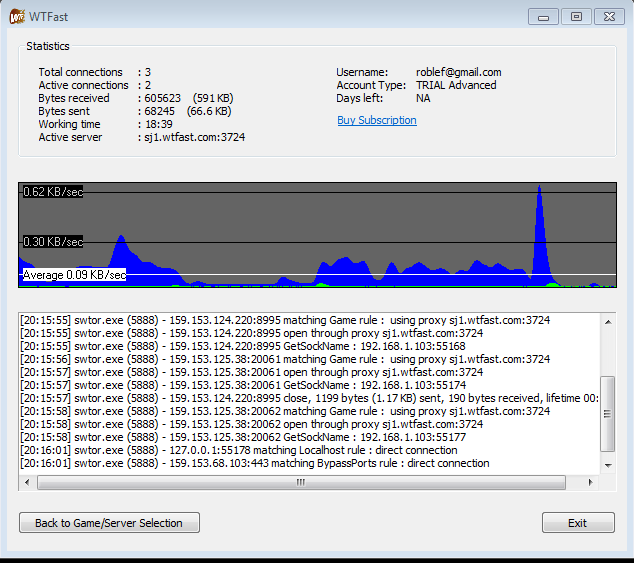Click the Exit button
This screenshot has width=634, height=563.
578,523
